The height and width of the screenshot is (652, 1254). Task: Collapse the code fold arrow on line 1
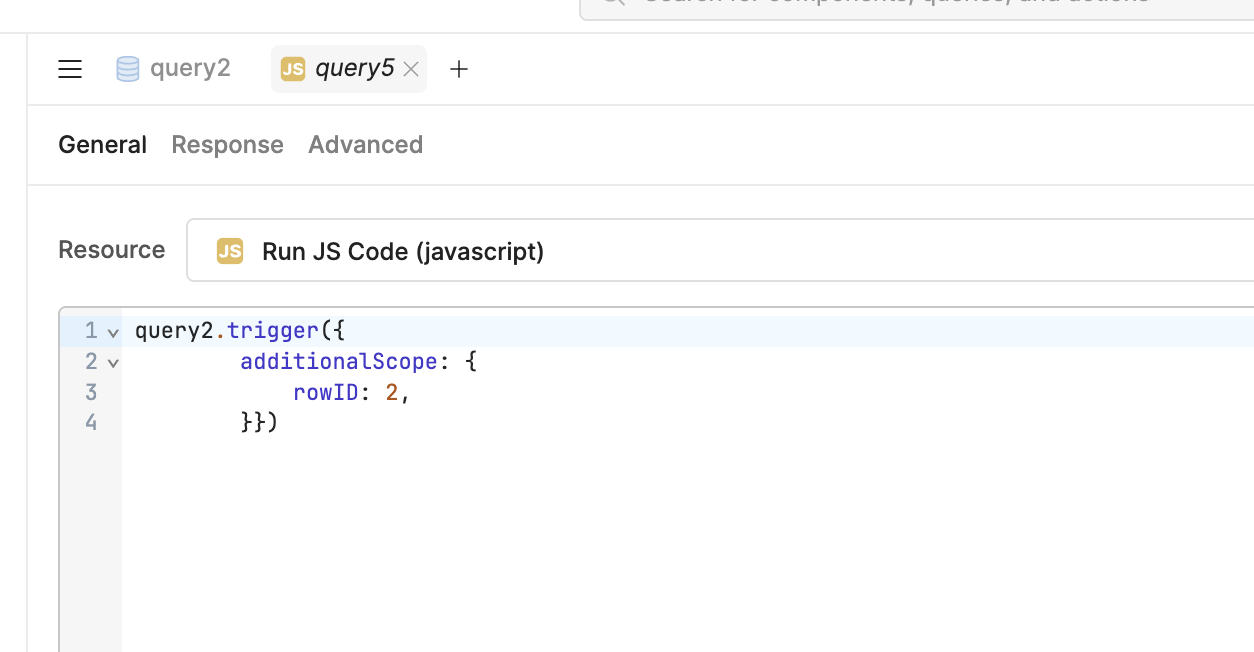point(113,332)
